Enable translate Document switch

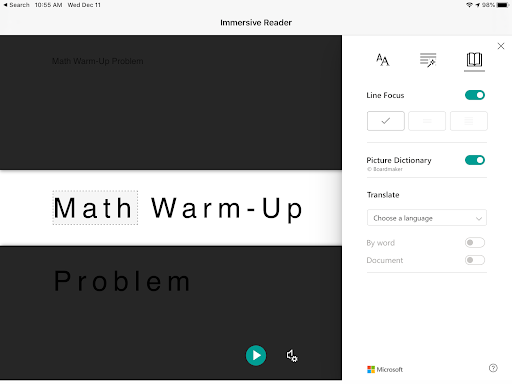(x=475, y=260)
